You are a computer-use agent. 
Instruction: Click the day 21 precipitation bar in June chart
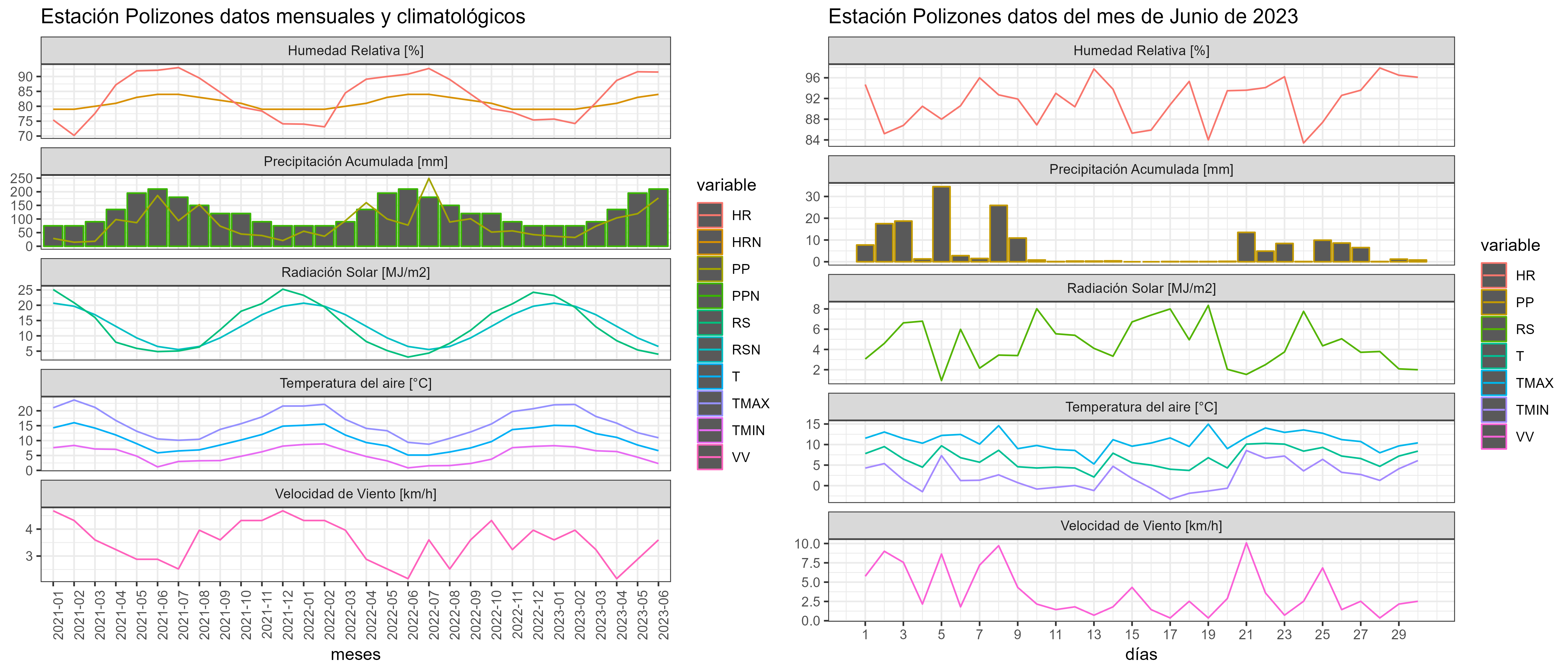[1246, 247]
